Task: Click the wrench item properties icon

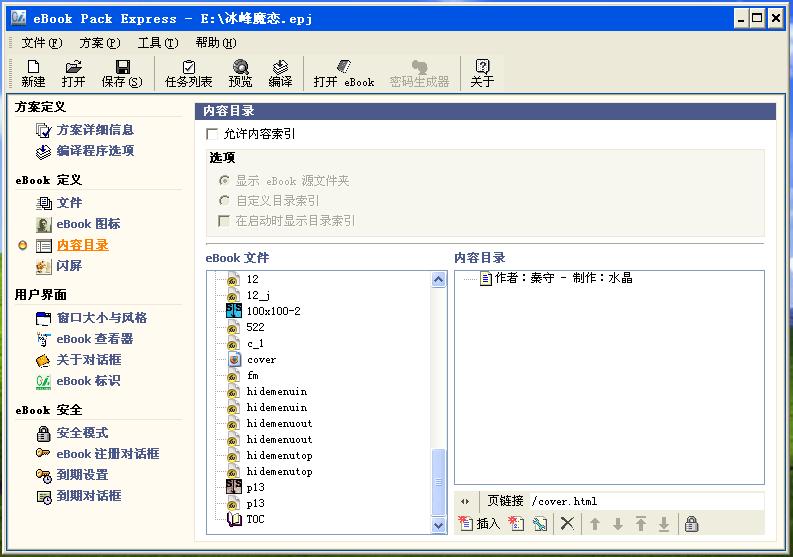Action: (x=540, y=524)
